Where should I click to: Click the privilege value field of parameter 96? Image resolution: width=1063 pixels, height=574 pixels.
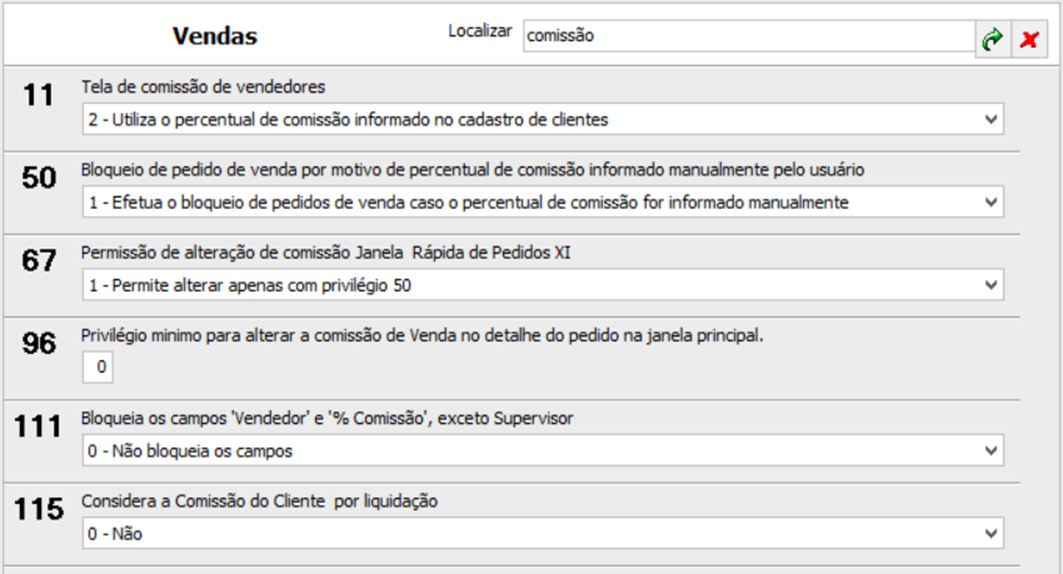click(98, 367)
